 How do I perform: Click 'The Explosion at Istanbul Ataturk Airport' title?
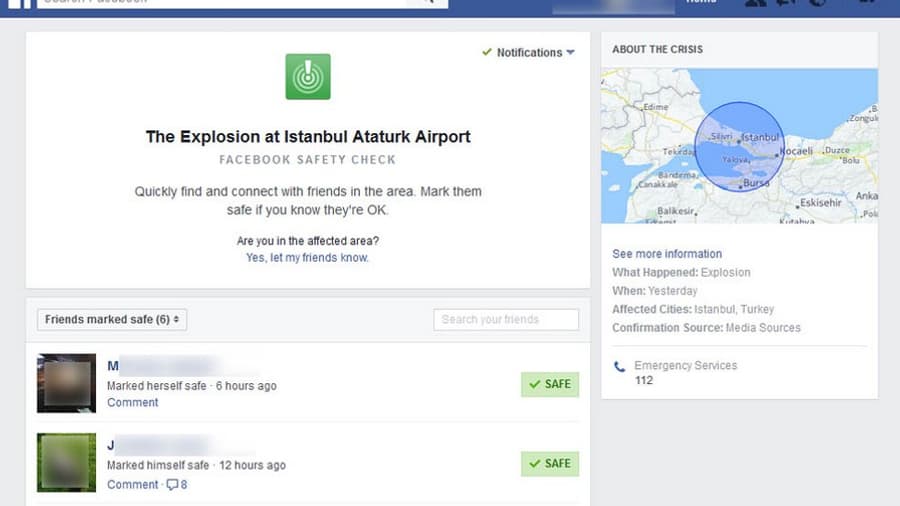click(308, 137)
